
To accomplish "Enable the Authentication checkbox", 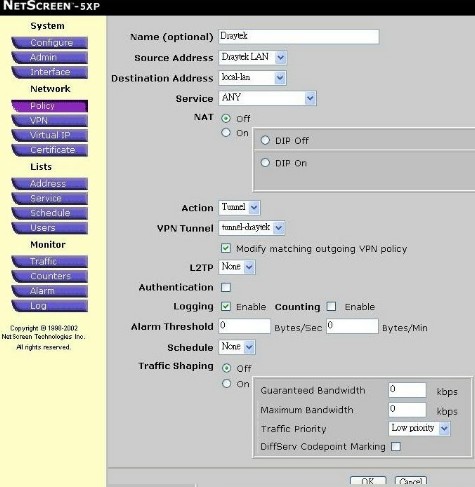I will [x=226, y=287].
